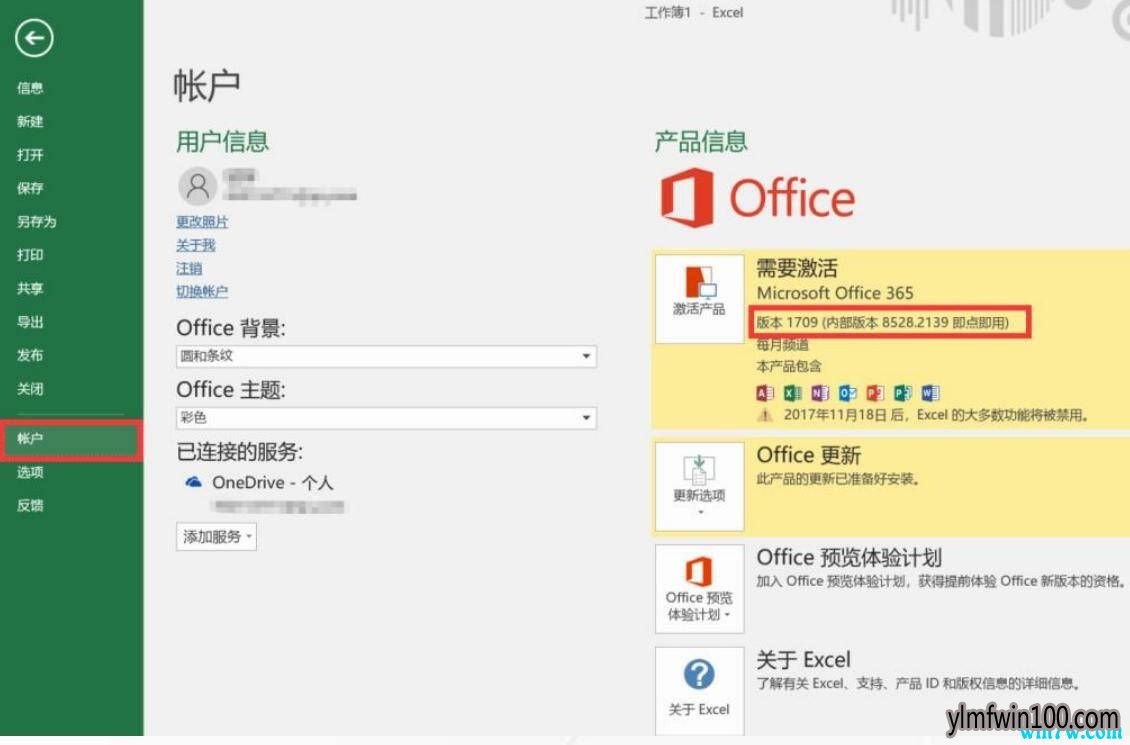Click the 激活产品 button
The width and height of the screenshot is (1130, 745).
[699, 298]
